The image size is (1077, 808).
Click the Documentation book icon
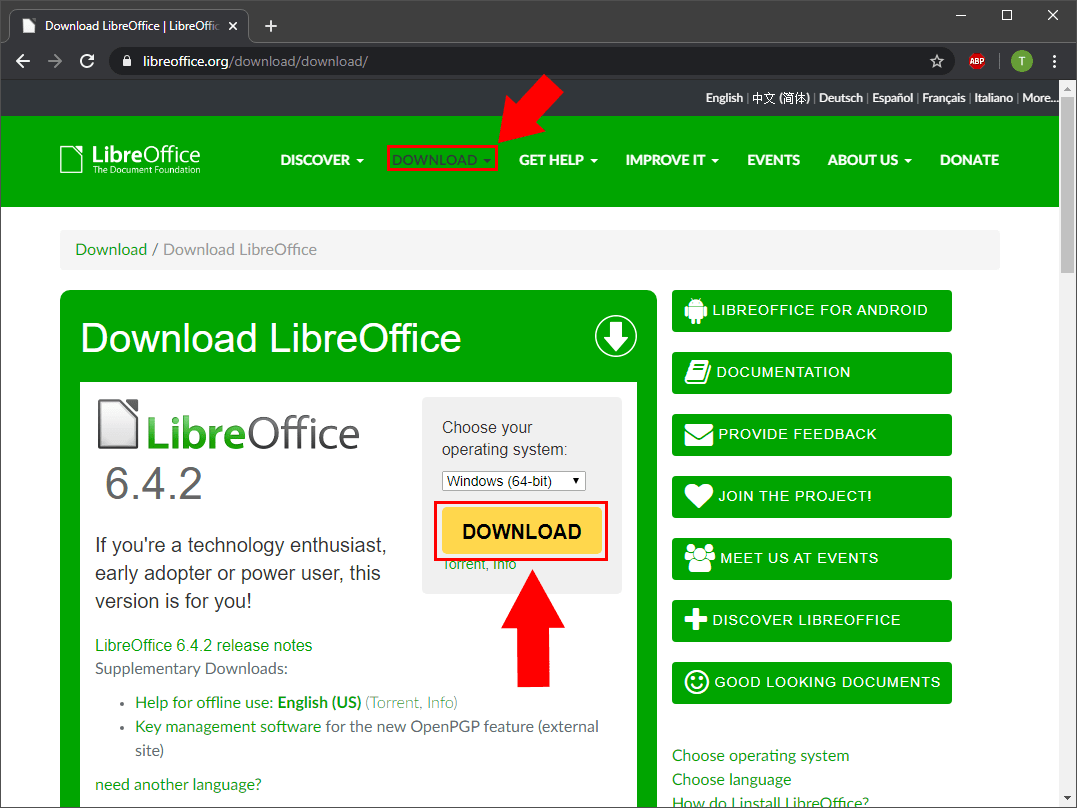click(x=697, y=372)
